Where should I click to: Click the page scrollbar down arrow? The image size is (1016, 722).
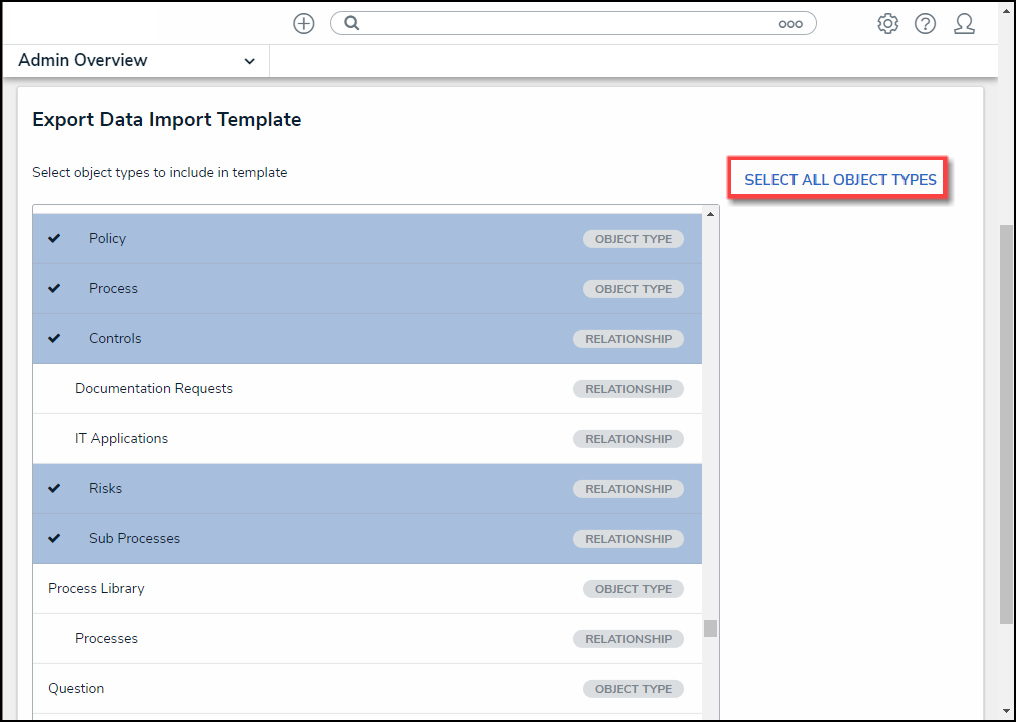pyautogui.click(x=1006, y=711)
